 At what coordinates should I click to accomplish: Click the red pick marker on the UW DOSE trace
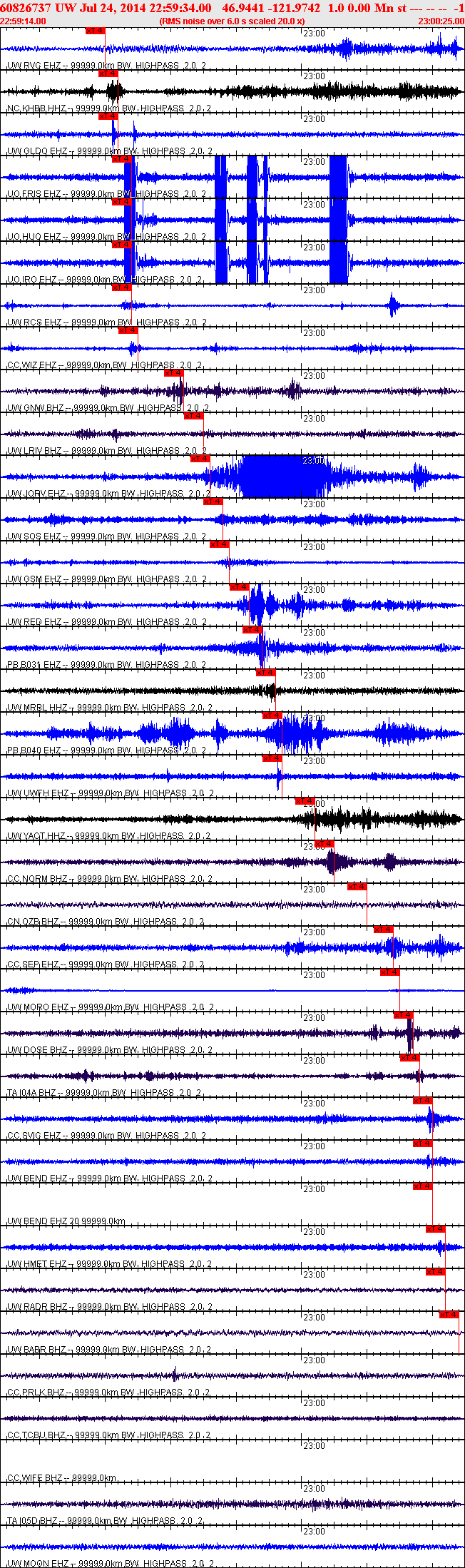click(403, 1015)
